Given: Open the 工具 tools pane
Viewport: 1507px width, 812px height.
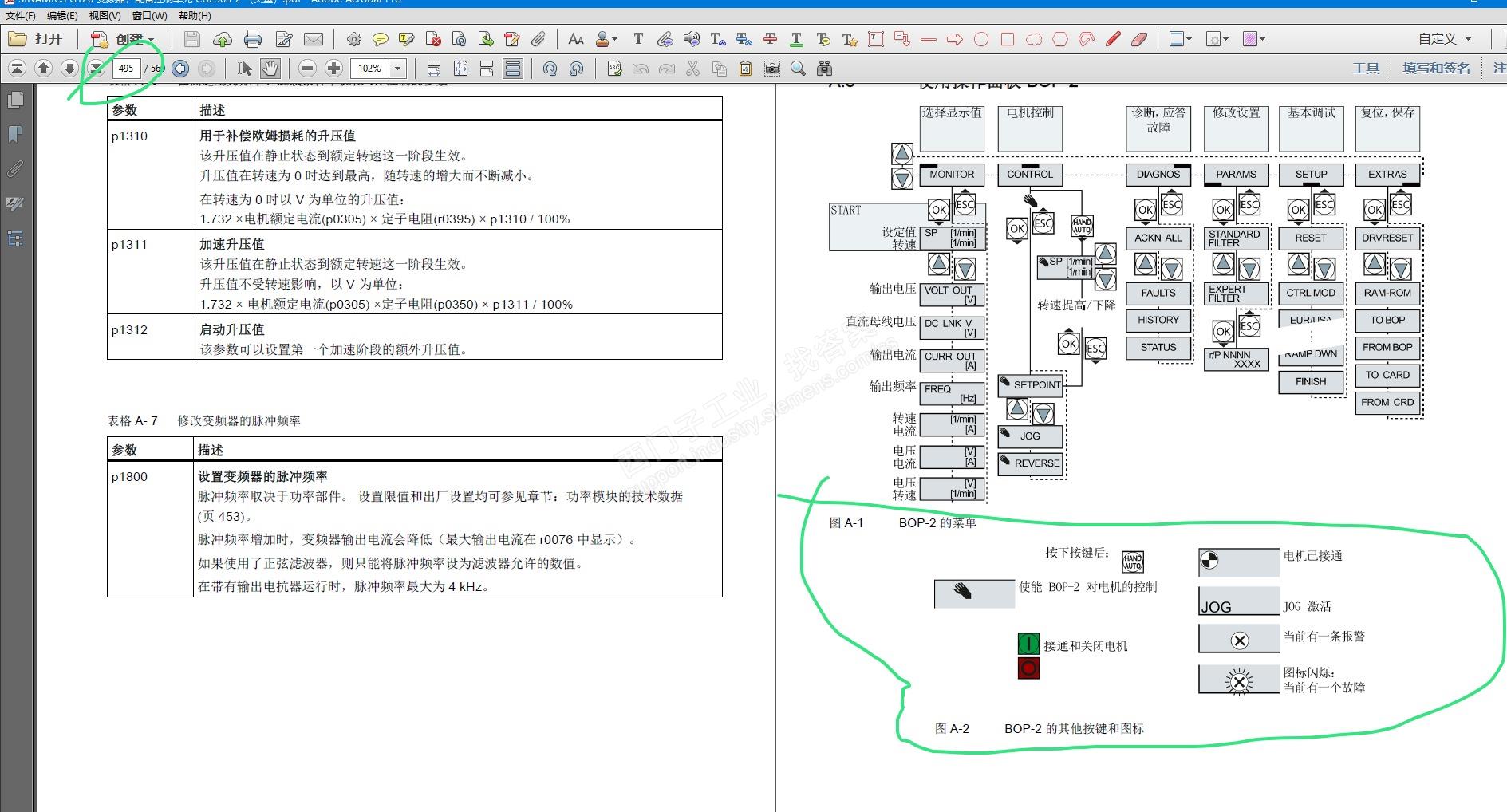Looking at the screenshot, I should click(1366, 69).
